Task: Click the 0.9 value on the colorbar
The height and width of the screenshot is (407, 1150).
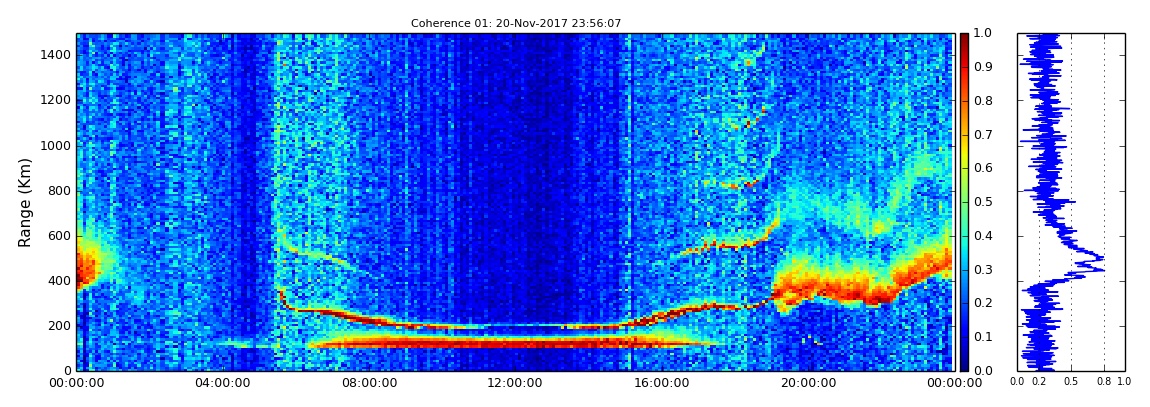Action: tap(981, 67)
